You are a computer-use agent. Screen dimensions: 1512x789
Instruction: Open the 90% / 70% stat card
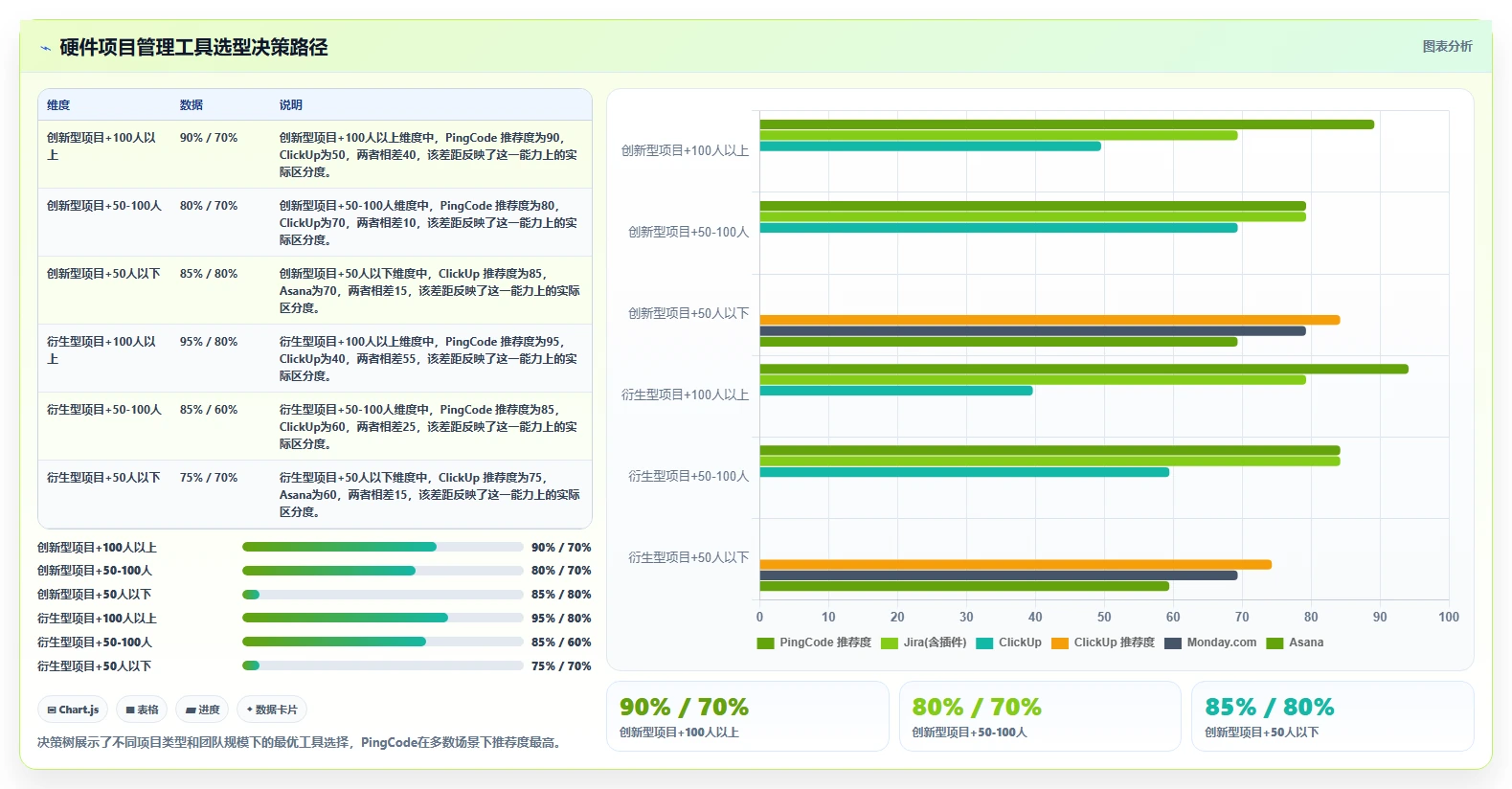click(x=747, y=716)
